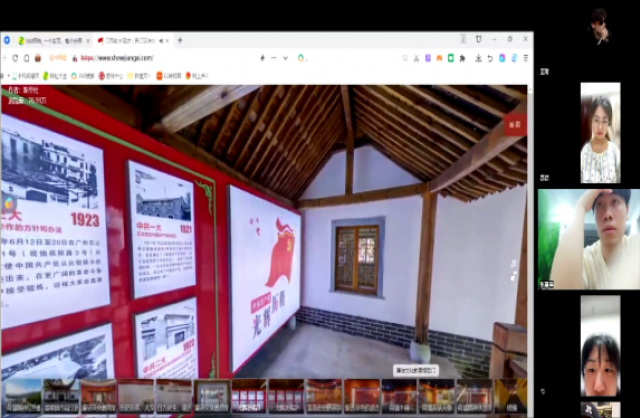Click the 1921 first congress exhibit panel
640x418 pixels.
pos(162,229)
